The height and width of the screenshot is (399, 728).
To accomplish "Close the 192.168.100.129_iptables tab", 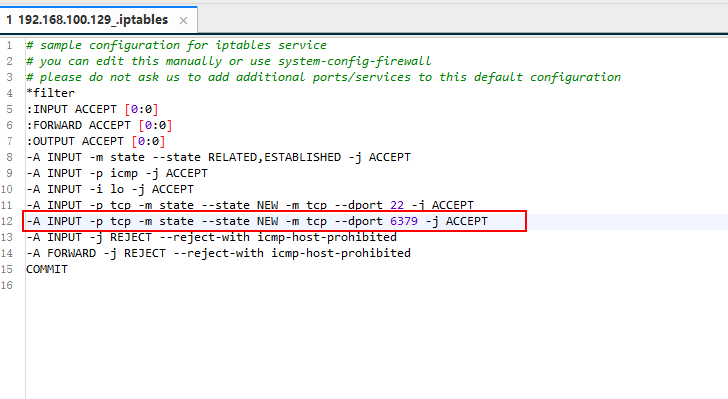I will pyautogui.click(x=183, y=20).
